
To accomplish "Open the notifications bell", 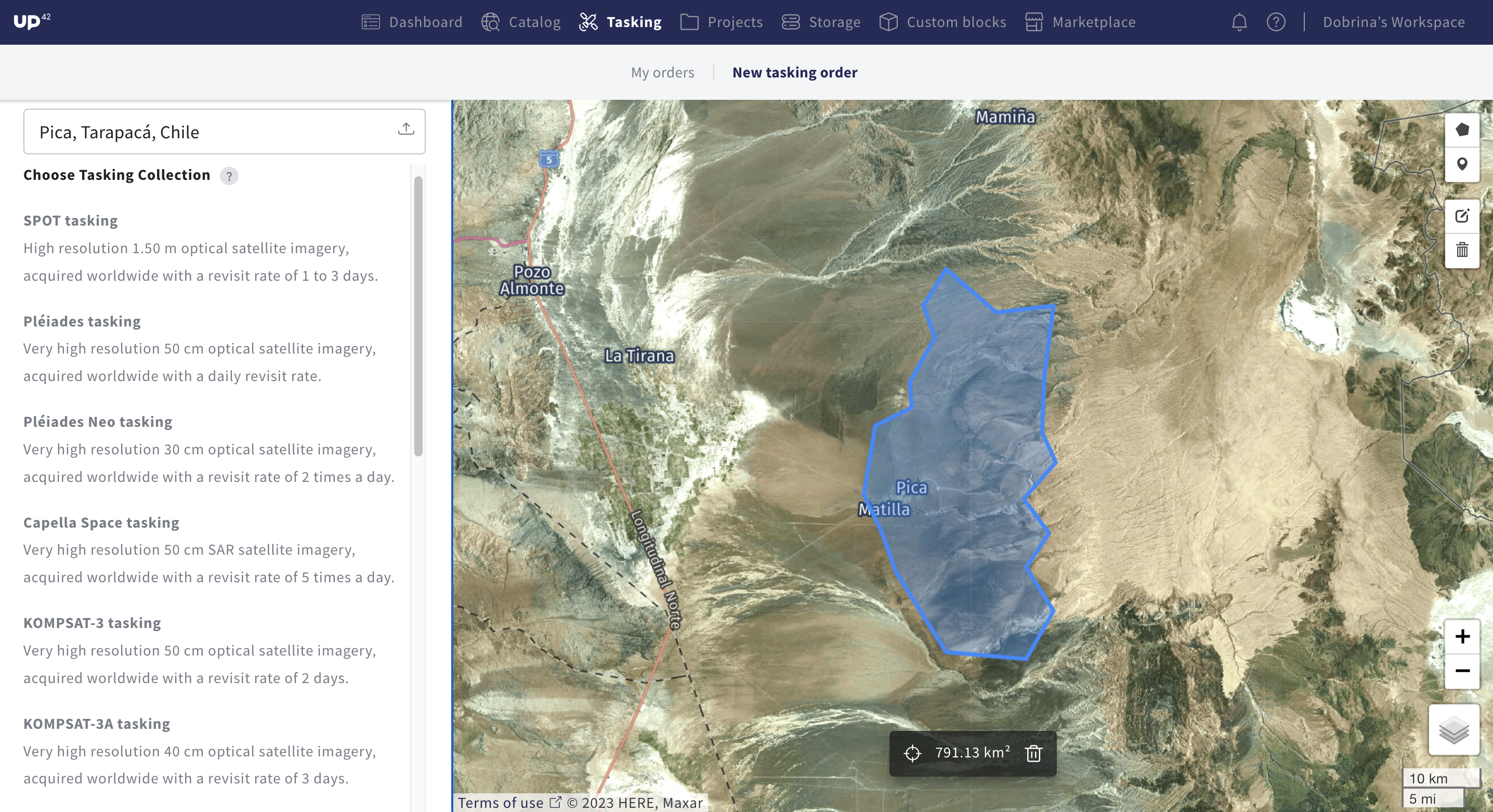I will click(1239, 22).
